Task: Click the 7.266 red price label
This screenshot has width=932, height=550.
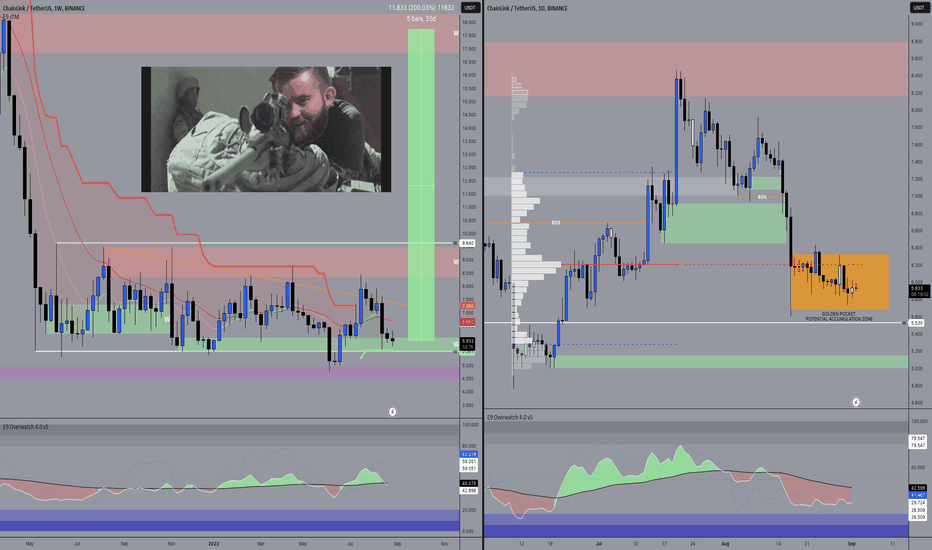Action: 468,306
